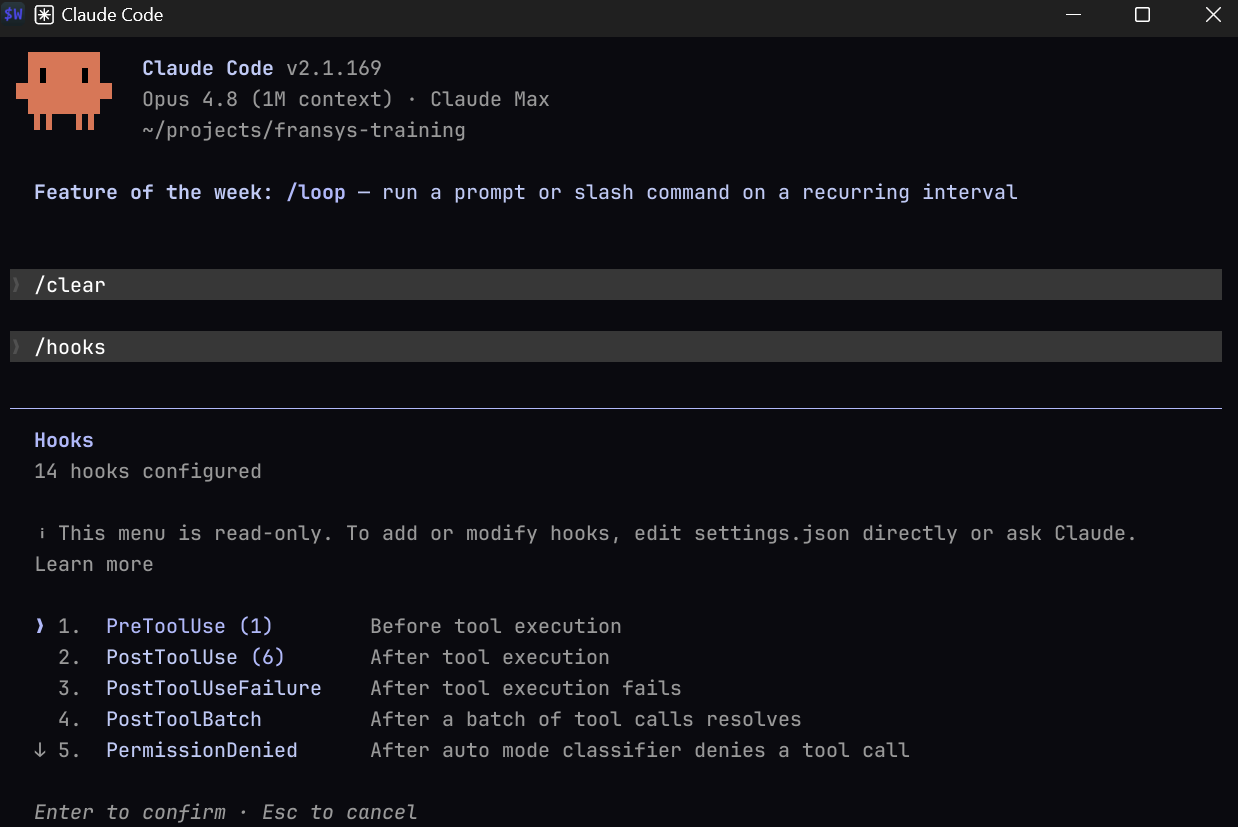1238x827 pixels.
Task: Click the '14 hooks configured' text
Action: [x=148, y=471]
